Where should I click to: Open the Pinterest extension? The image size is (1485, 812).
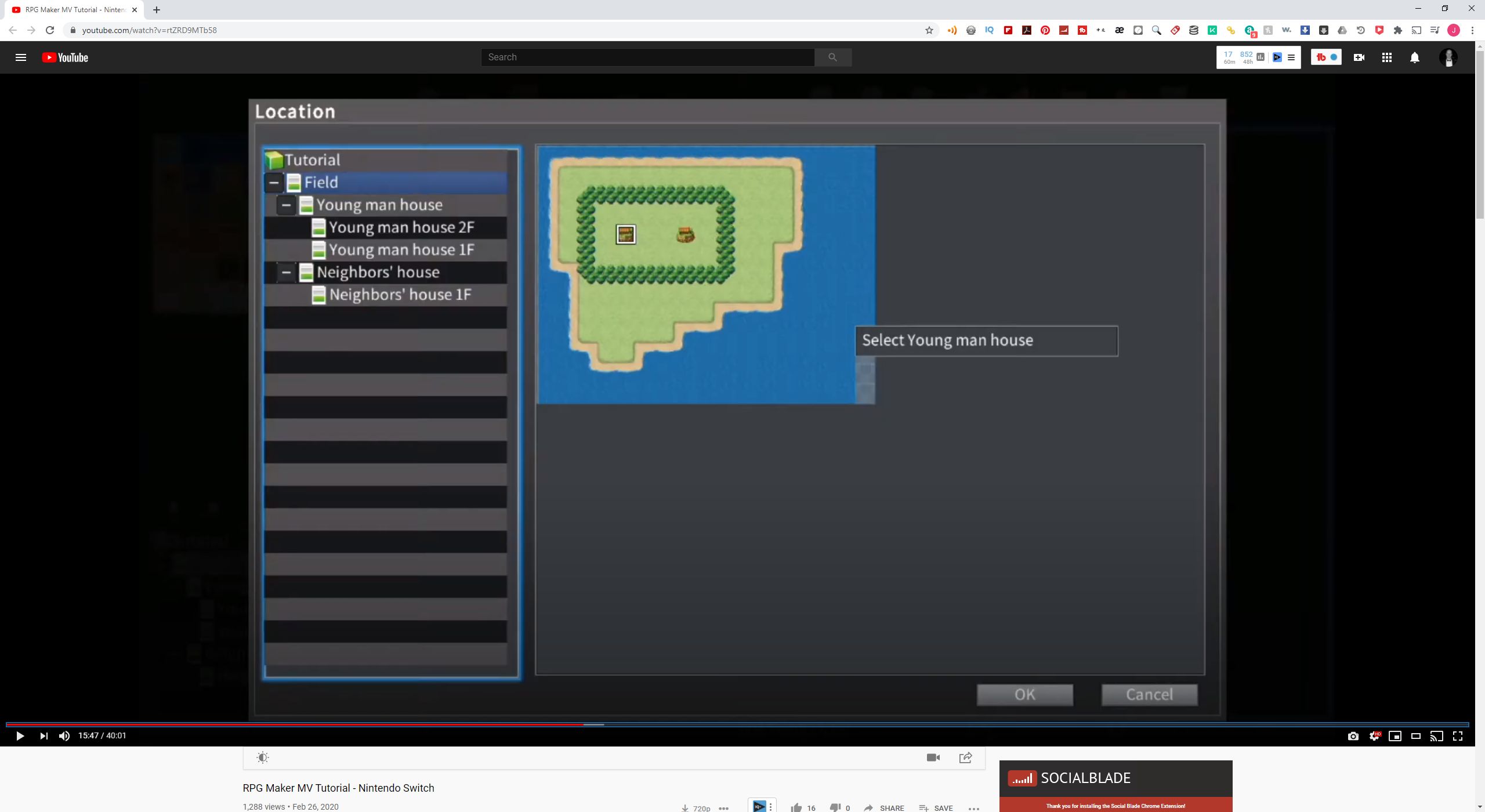(x=1045, y=30)
